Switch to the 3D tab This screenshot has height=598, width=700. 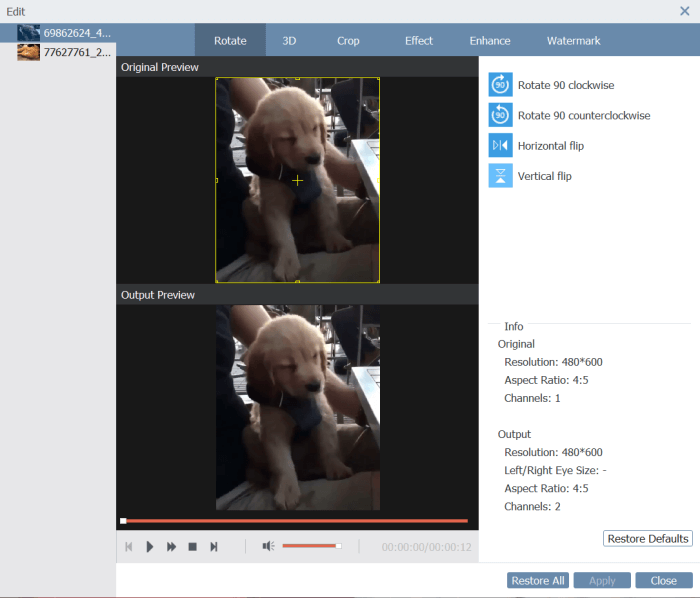coord(289,41)
